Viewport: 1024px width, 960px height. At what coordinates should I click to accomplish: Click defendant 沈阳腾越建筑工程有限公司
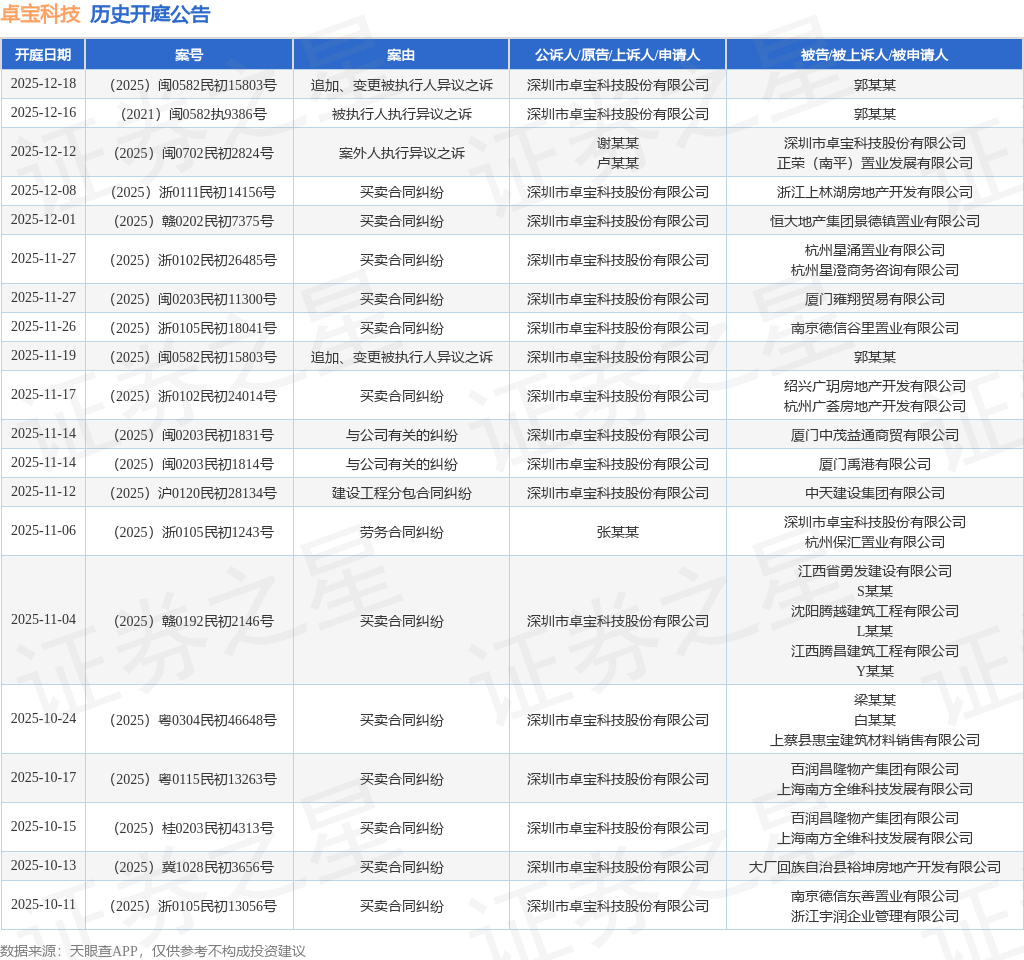coord(874,611)
